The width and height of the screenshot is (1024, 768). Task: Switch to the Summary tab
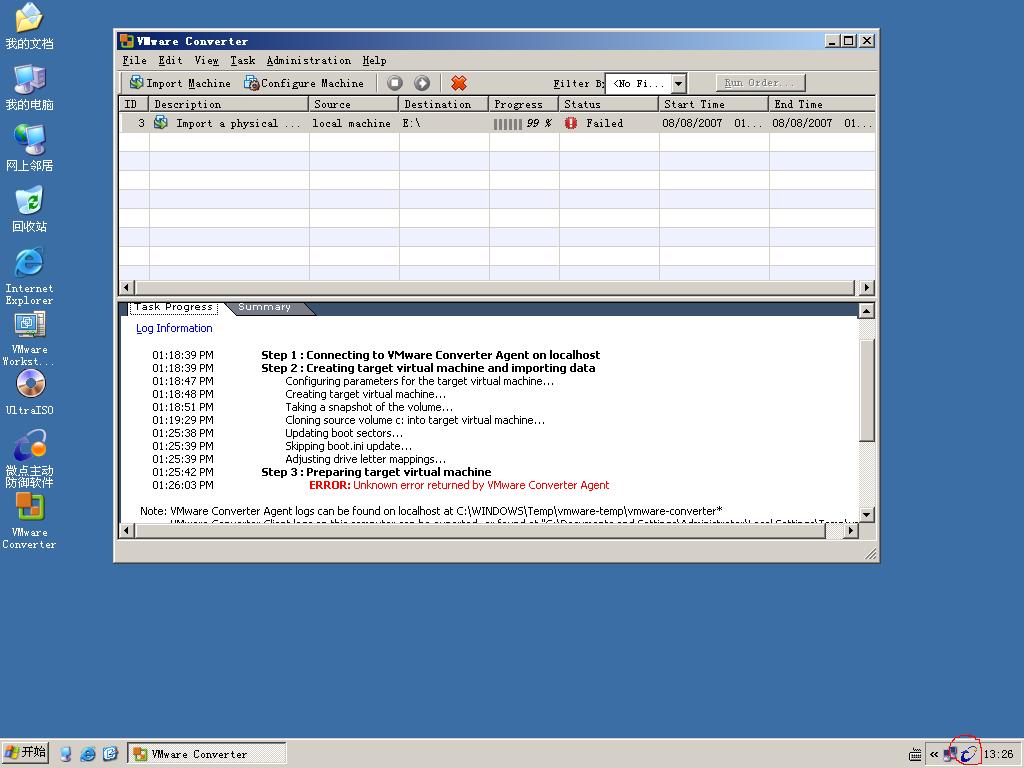264,307
